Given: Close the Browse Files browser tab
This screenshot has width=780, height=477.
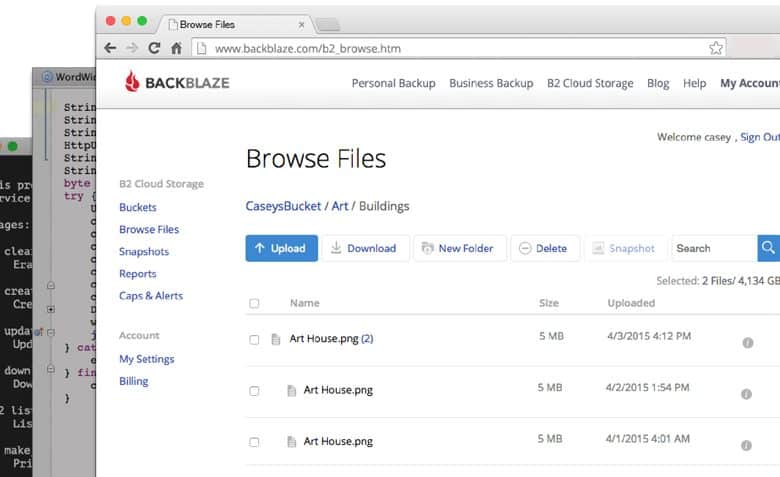Looking at the screenshot, I should [301, 24].
